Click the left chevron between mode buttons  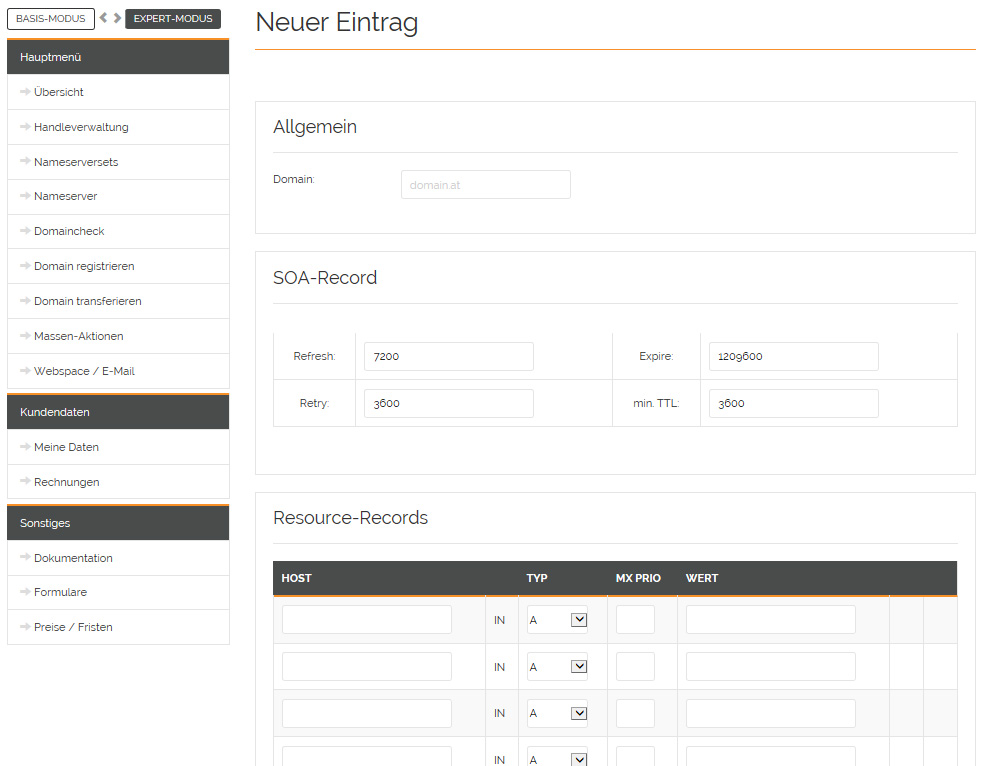(x=103, y=18)
